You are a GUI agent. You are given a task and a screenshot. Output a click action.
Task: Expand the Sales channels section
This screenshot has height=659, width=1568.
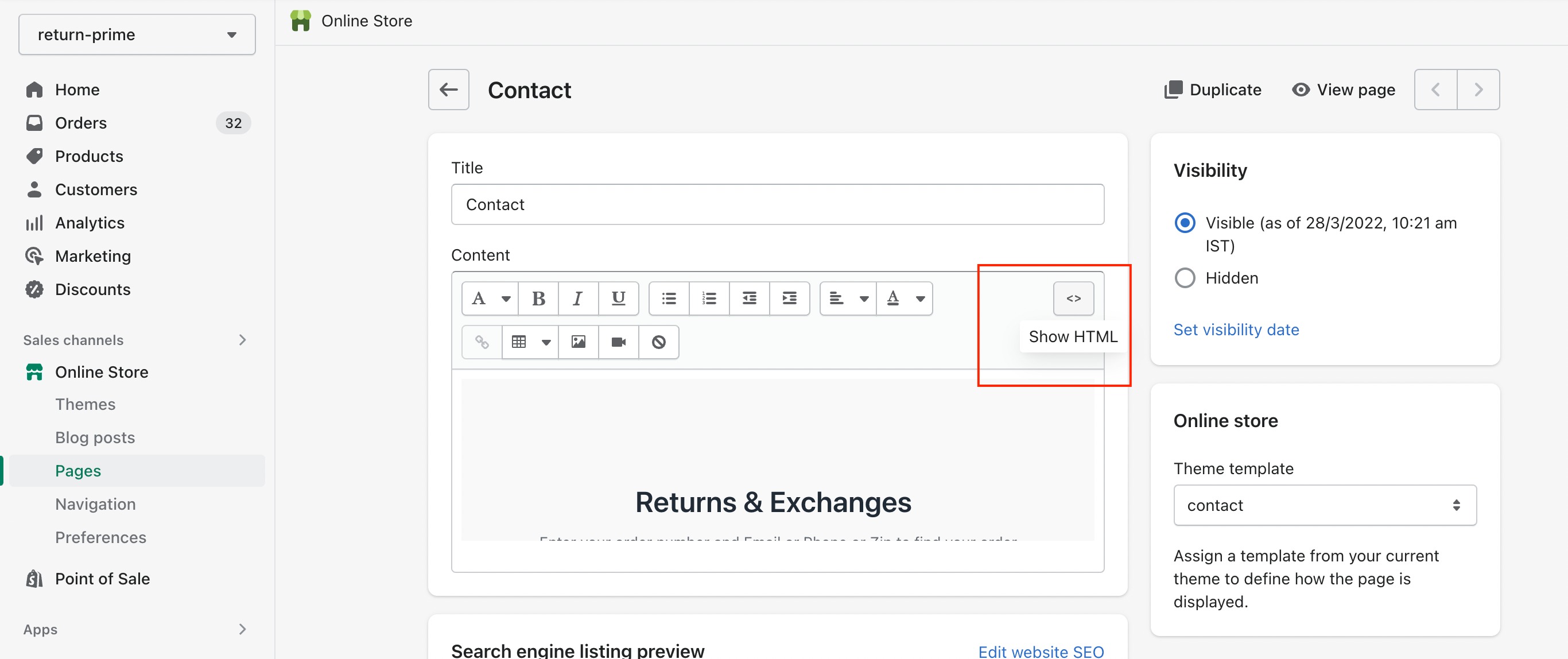[242, 340]
